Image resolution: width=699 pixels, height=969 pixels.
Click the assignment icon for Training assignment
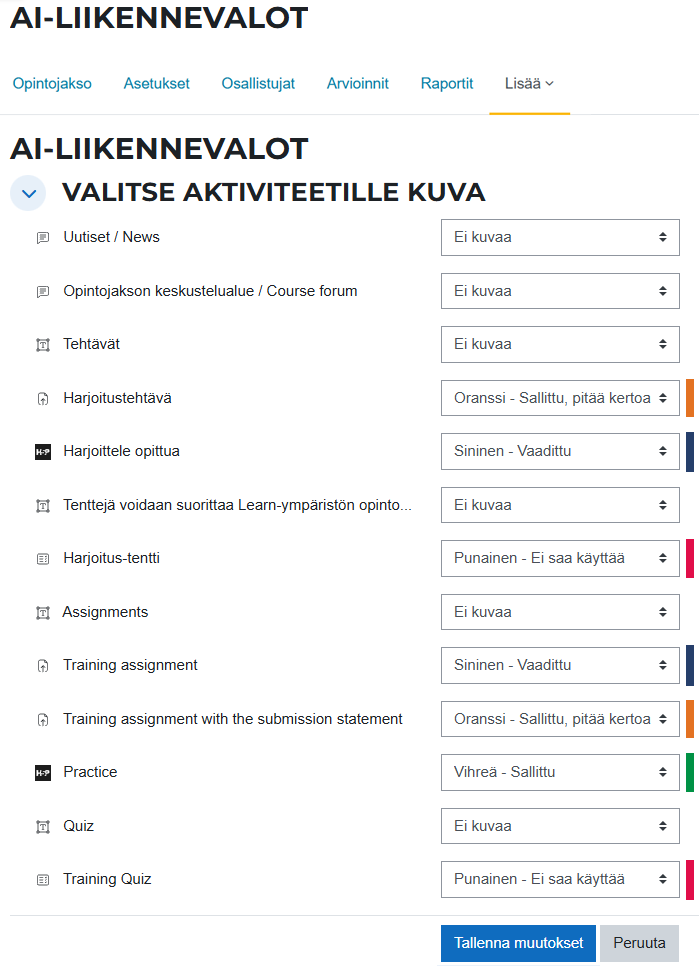40,665
